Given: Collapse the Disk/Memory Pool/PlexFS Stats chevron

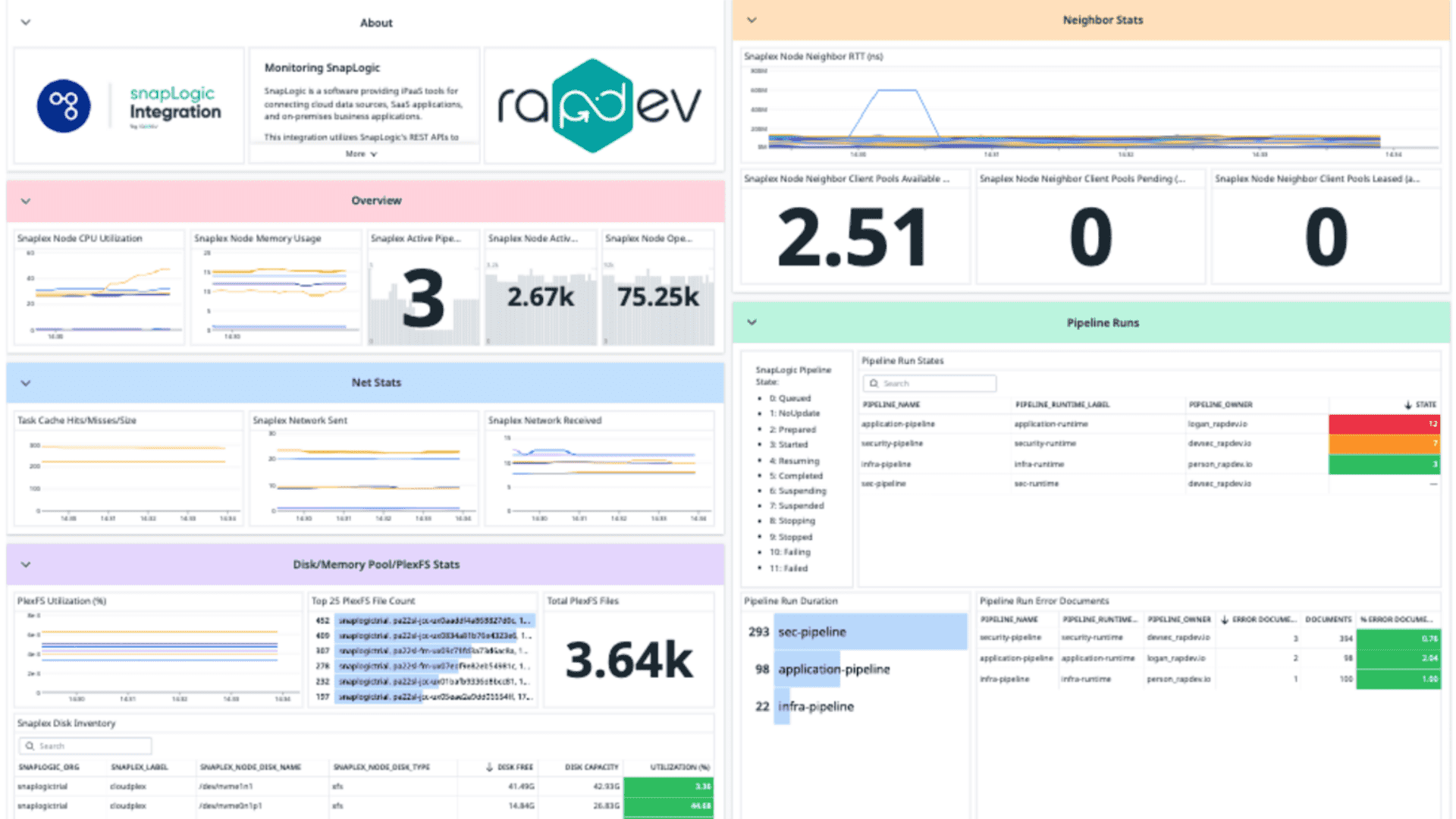Looking at the screenshot, I should 26,564.
